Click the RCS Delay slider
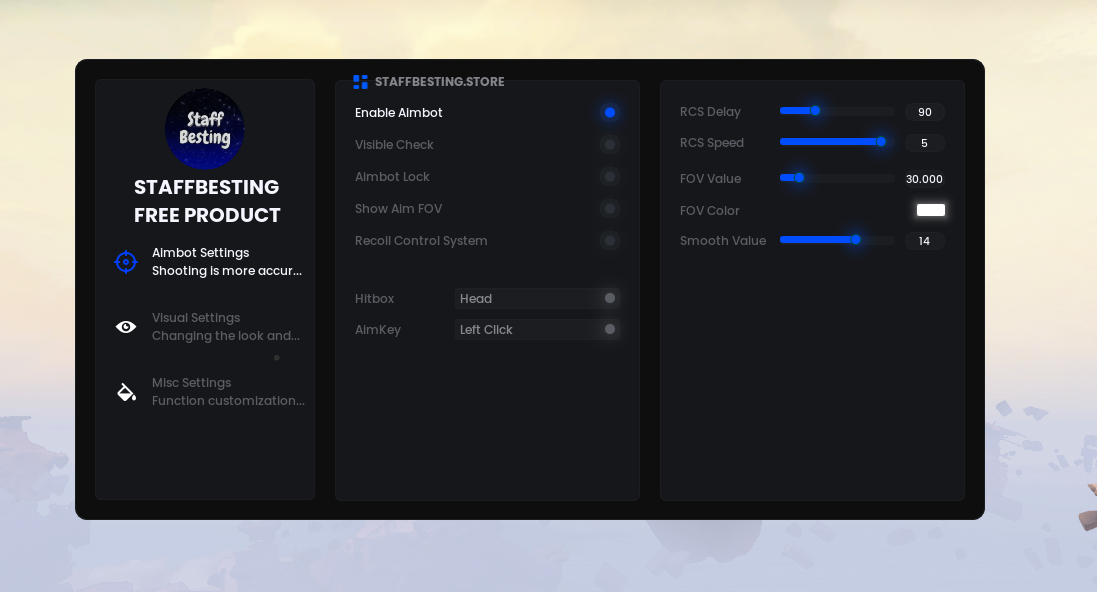This screenshot has width=1097, height=592. (837, 111)
